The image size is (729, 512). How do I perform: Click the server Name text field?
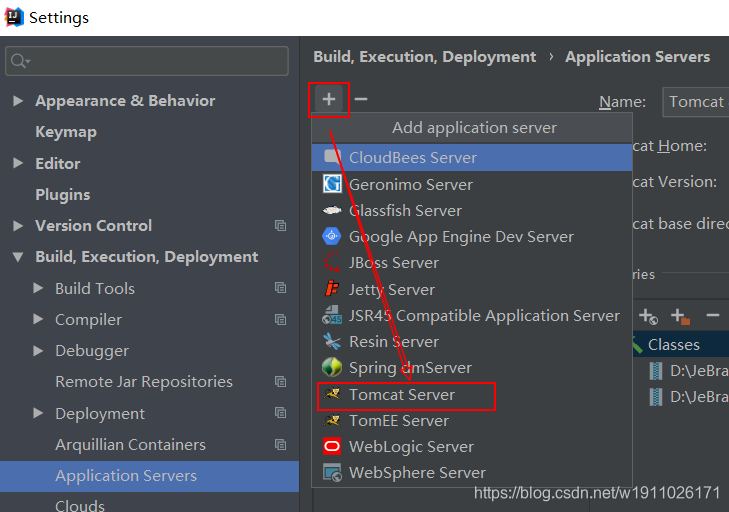pyautogui.click(x=696, y=102)
